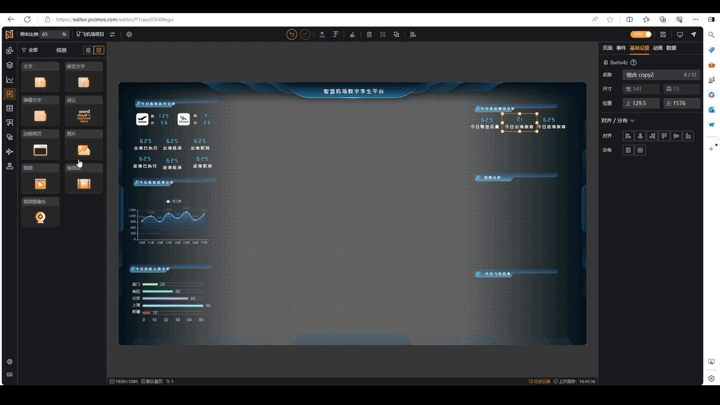Collapse the 对齐 / 分布 section
Image resolution: width=720 pixels, height=405 pixels.
coord(618,120)
